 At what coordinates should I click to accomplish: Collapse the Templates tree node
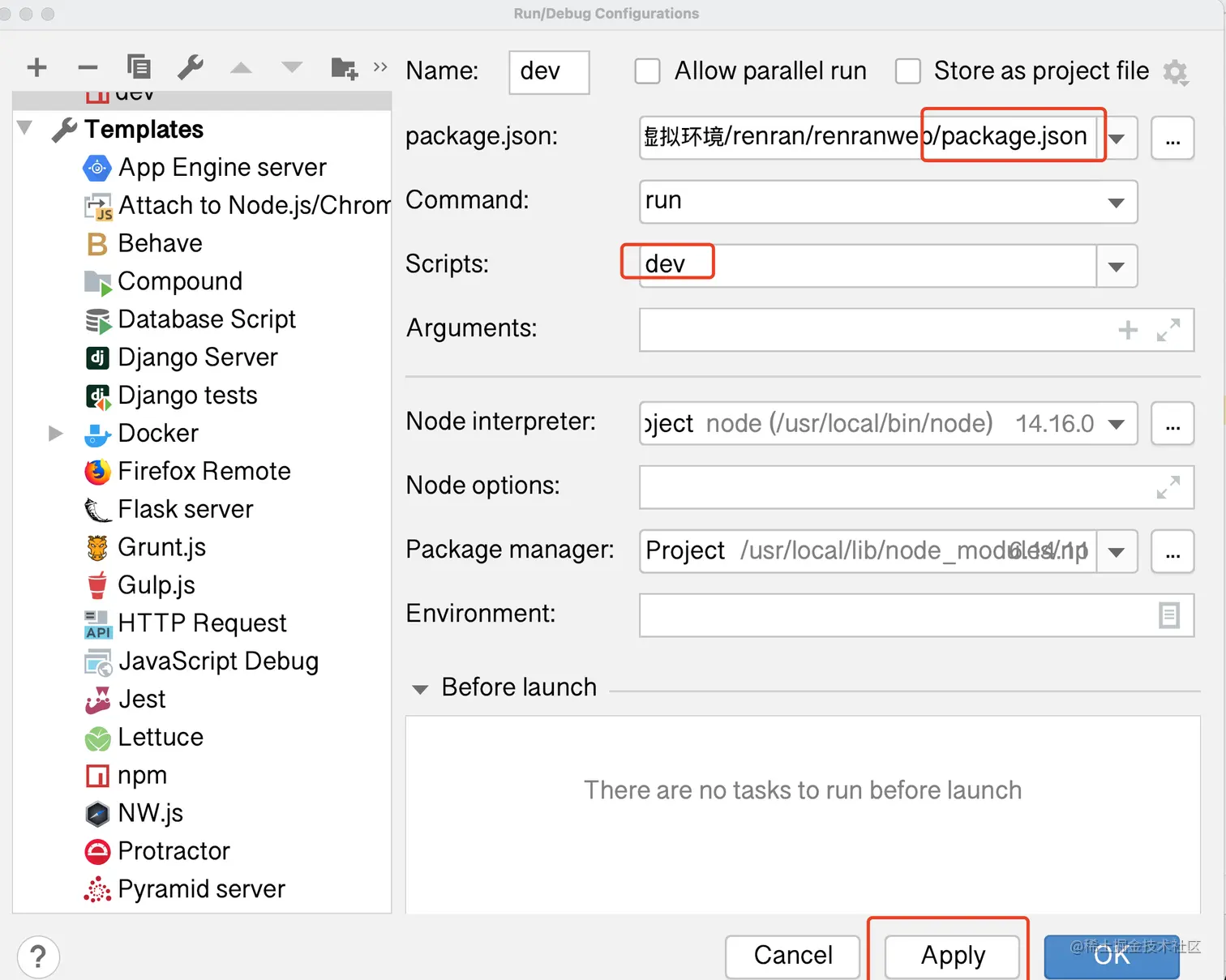point(25,128)
